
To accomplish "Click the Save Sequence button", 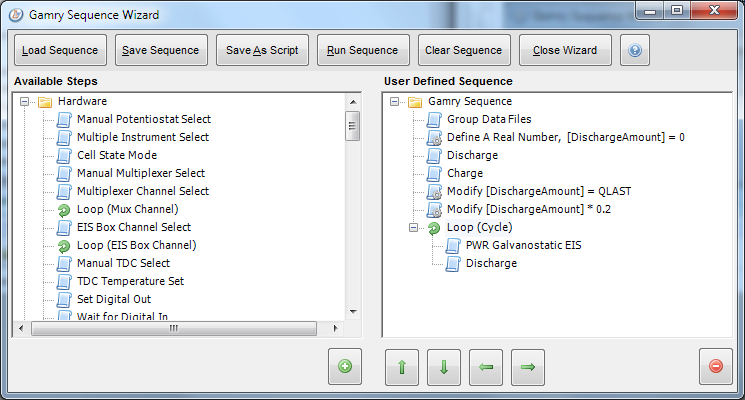I will click(161, 50).
